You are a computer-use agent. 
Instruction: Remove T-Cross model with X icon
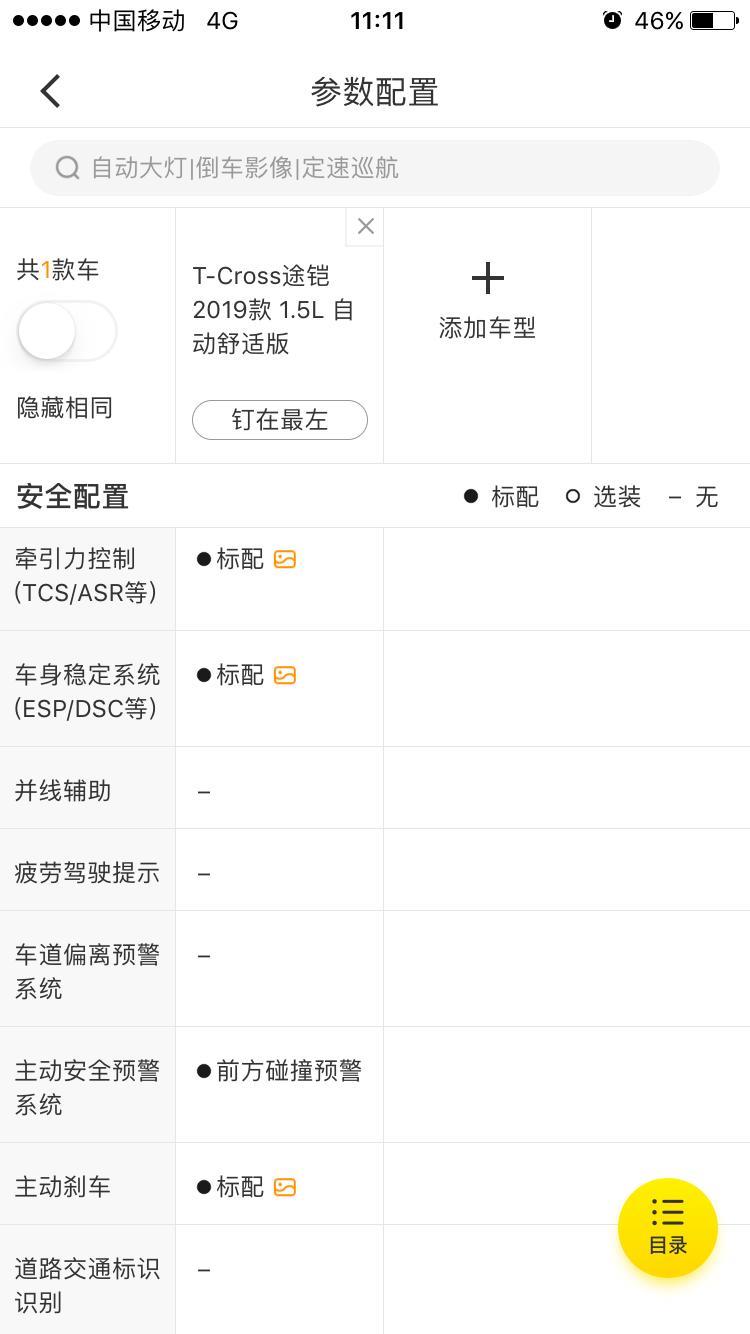[365, 226]
